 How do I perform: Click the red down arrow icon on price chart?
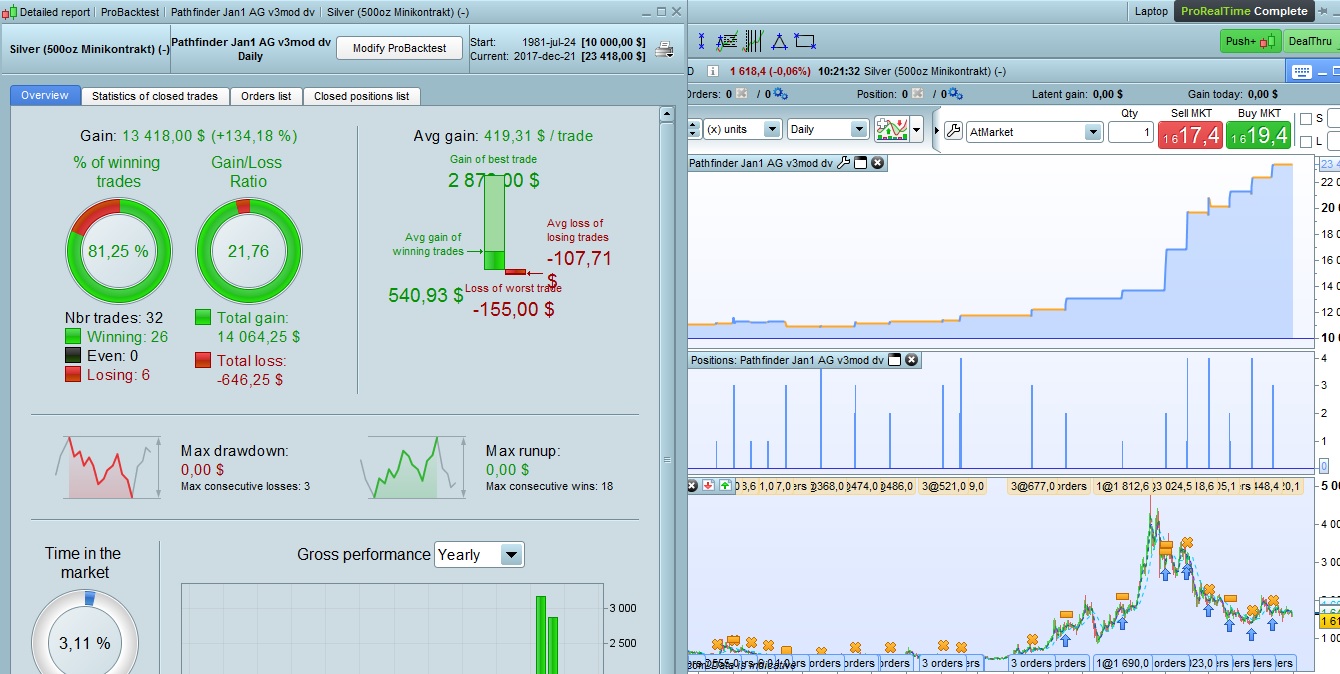(x=708, y=486)
